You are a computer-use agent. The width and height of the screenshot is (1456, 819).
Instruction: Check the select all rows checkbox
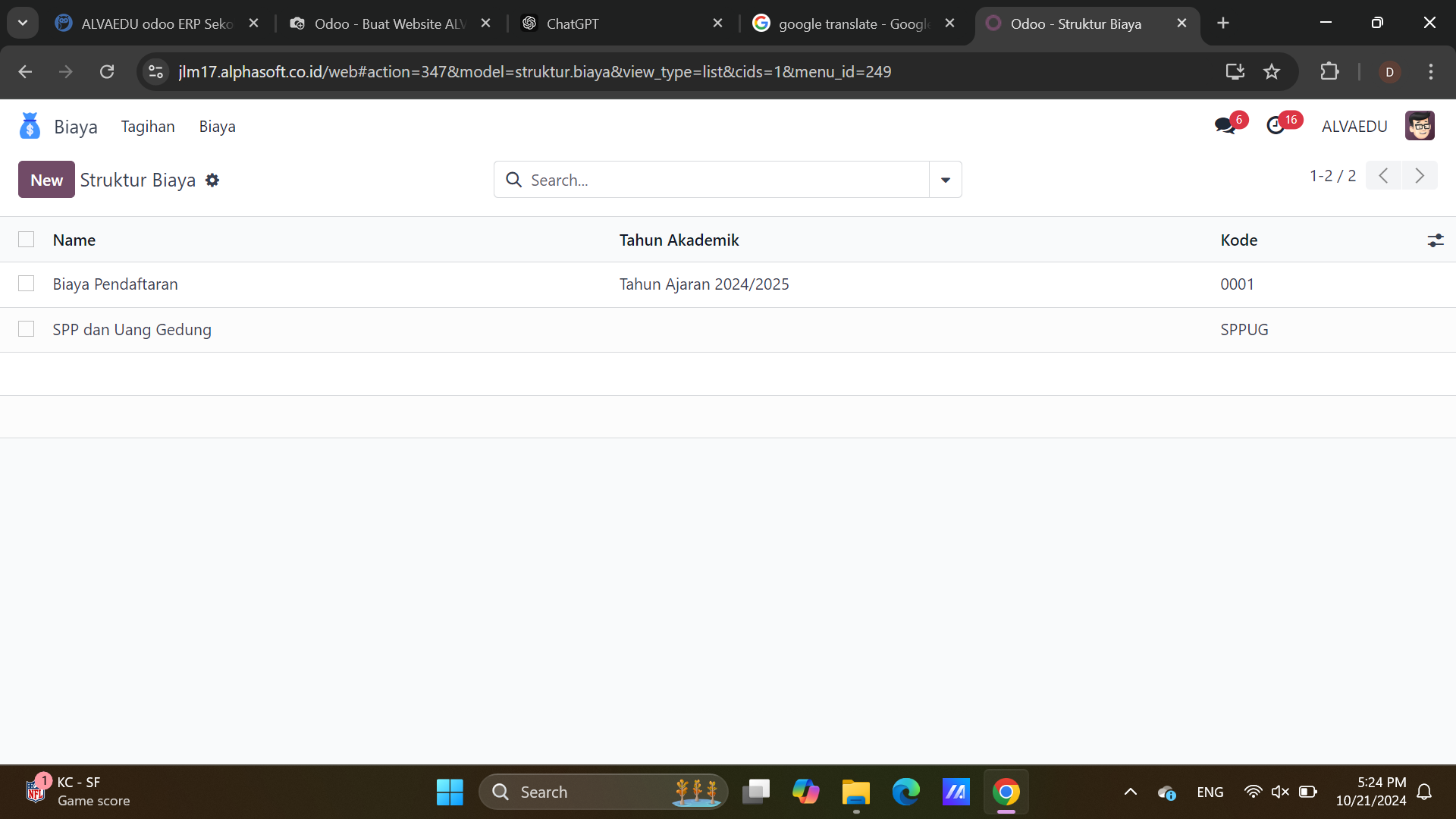point(27,240)
